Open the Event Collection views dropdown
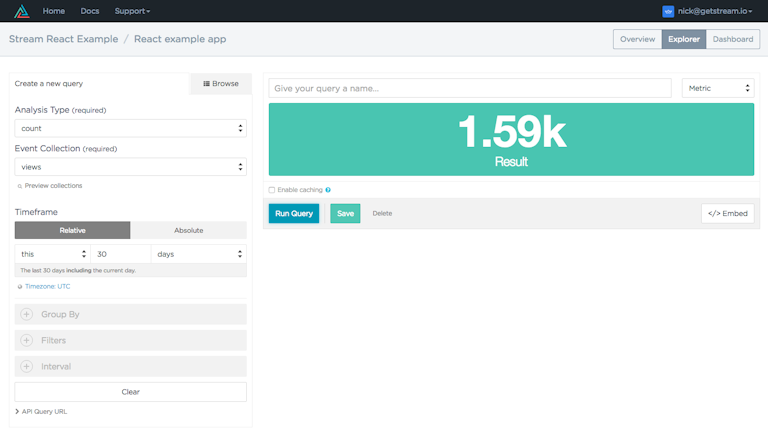Viewport: 768px width, 430px height. (130, 167)
